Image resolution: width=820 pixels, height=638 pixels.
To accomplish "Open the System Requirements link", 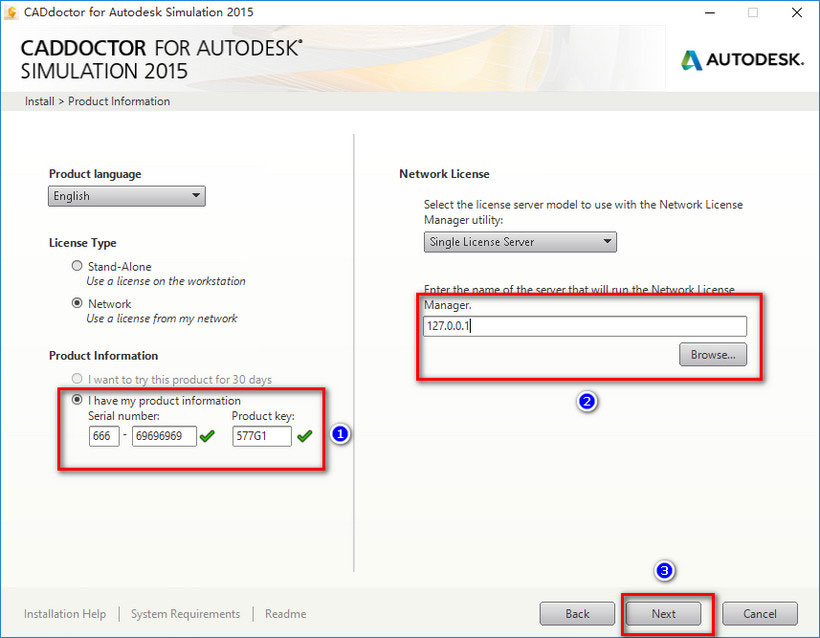I will click(185, 613).
